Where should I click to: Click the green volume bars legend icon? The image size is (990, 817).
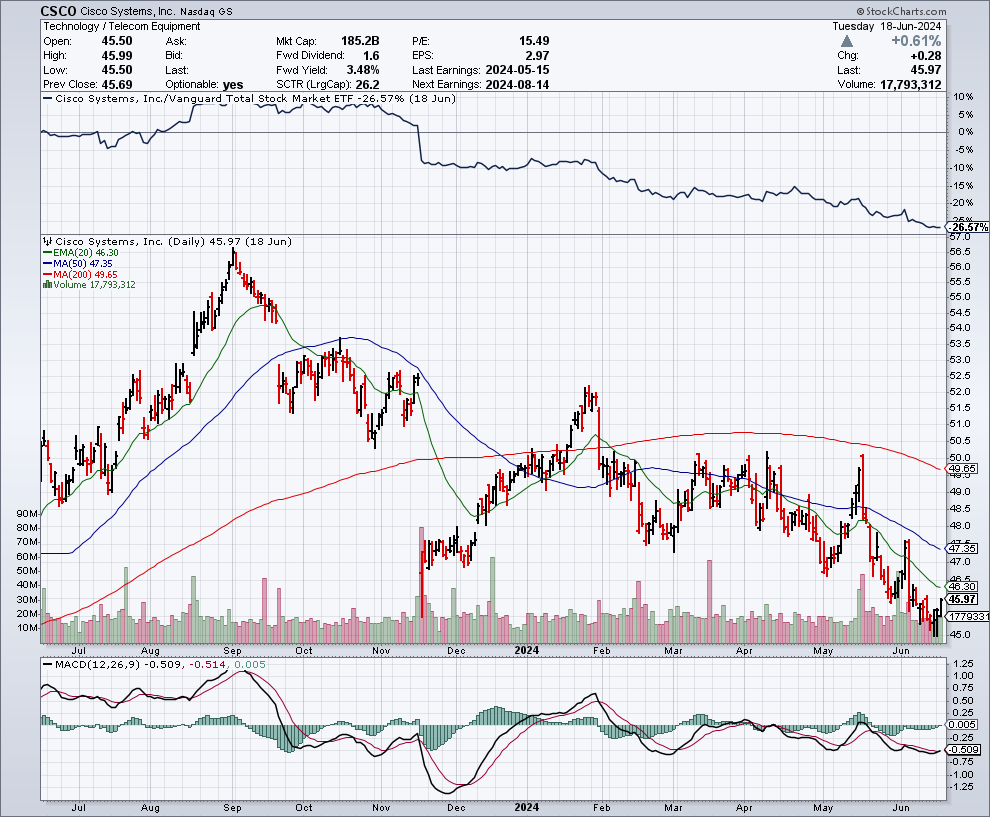(x=46, y=285)
